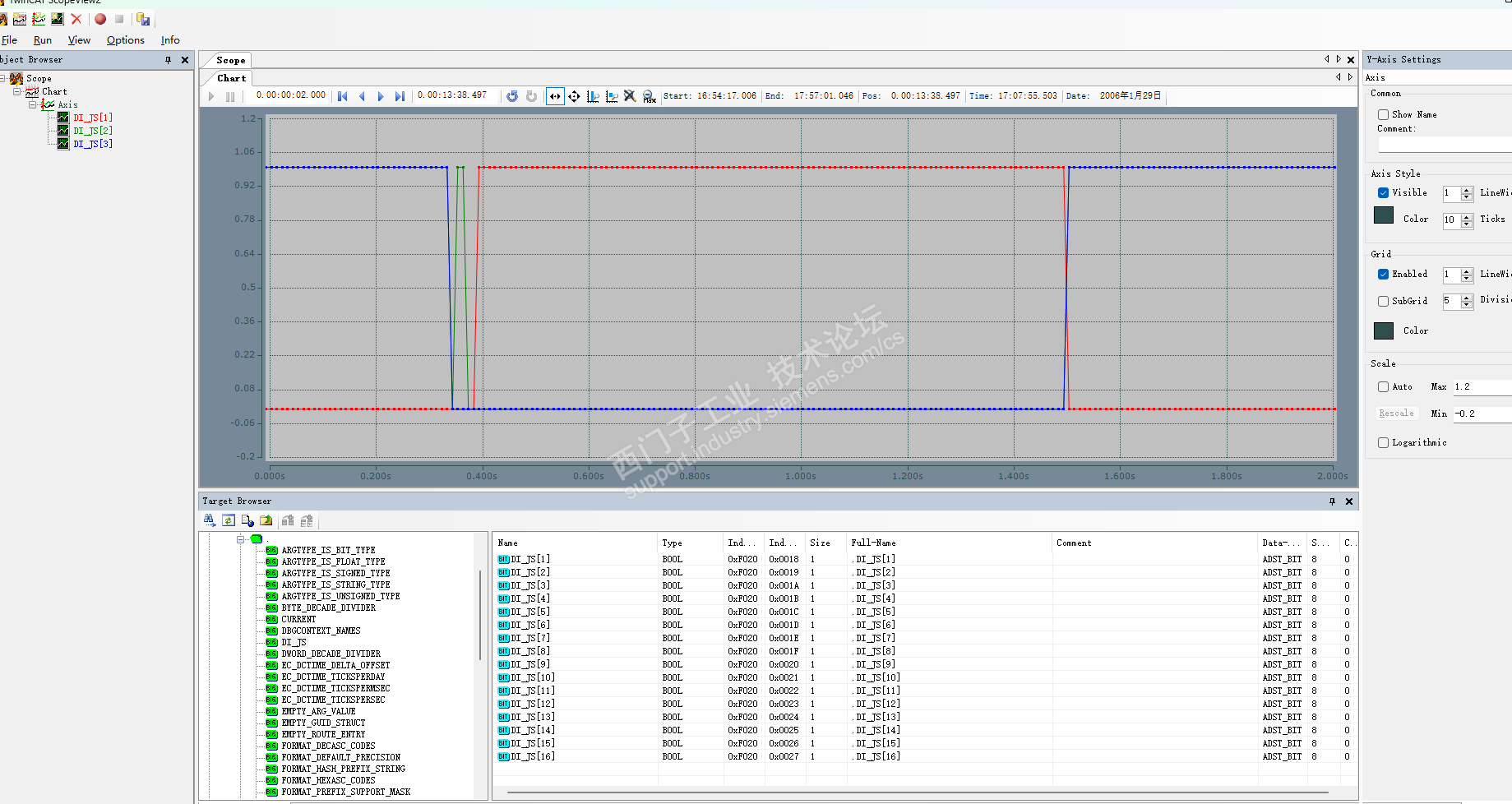Click the Axis Style line width stepper
This screenshot has height=804, width=1512.
[1467, 193]
